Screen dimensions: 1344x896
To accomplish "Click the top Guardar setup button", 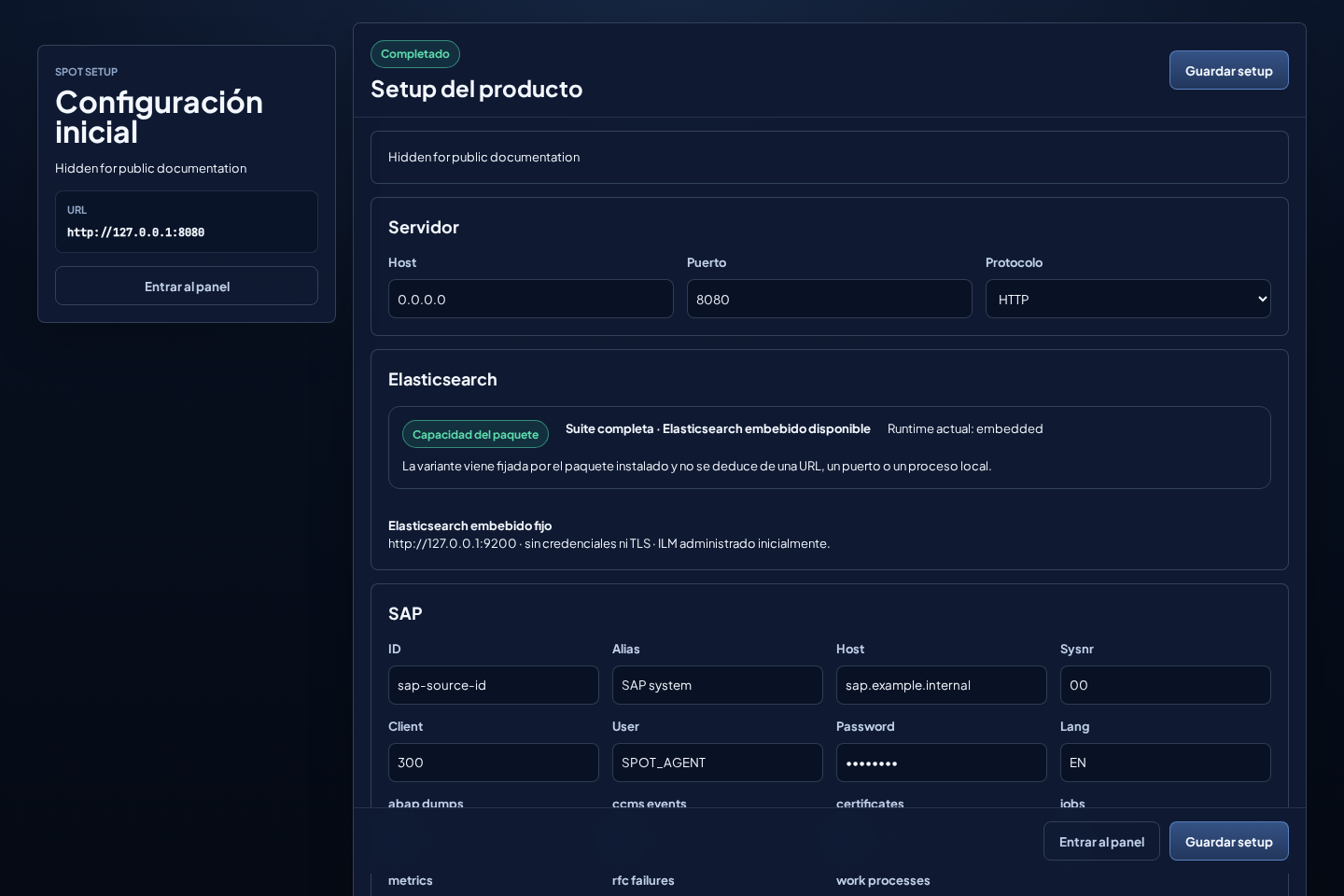I will coord(1228,70).
